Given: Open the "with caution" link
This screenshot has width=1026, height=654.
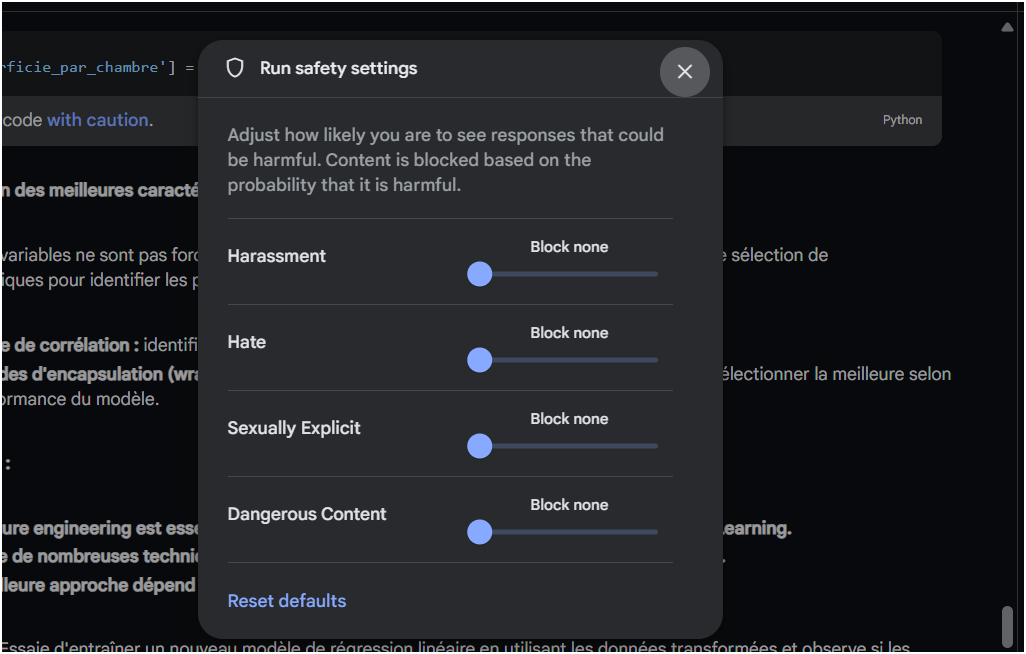Looking at the screenshot, I should click(x=98, y=120).
